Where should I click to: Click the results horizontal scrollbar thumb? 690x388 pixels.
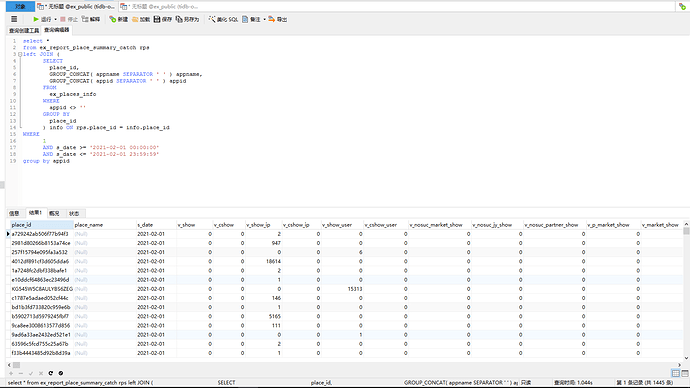16,365
